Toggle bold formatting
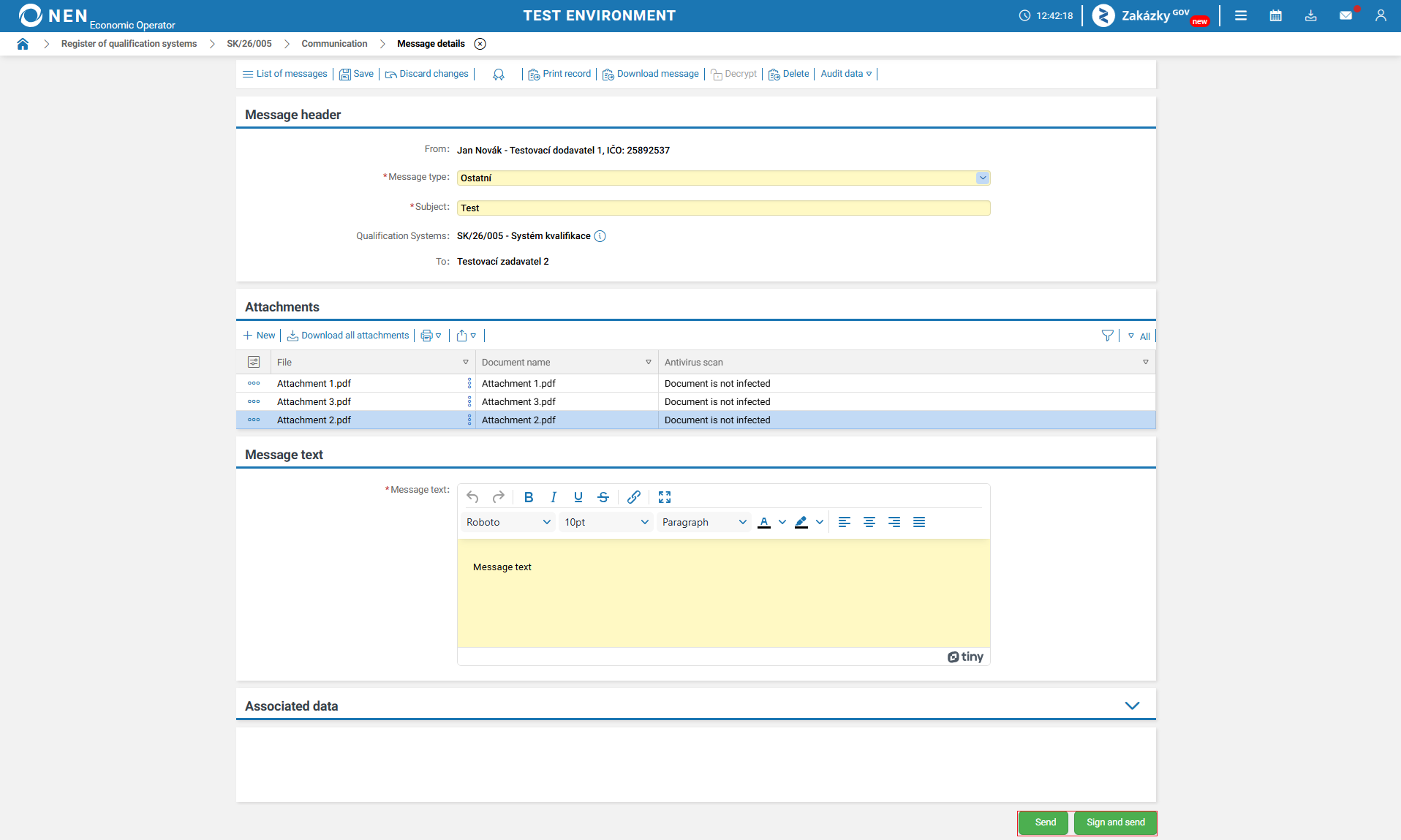The width and height of the screenshot is (1401, 840). pos(529,497)
